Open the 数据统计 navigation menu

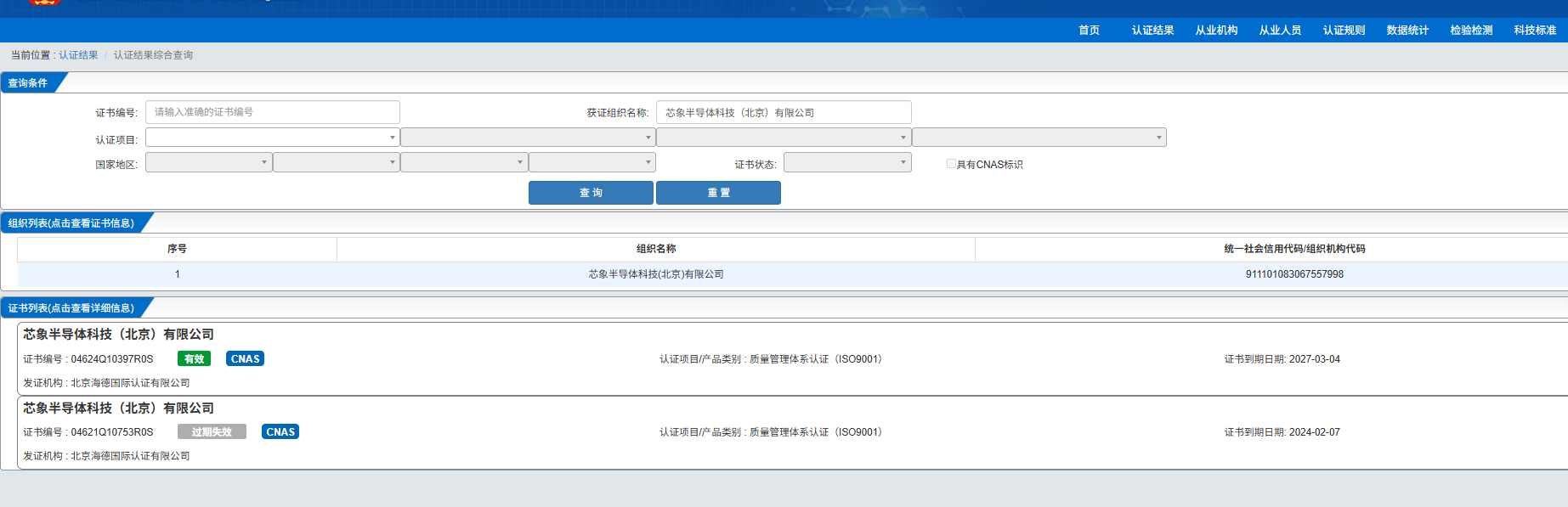[x=1407, y=31]
